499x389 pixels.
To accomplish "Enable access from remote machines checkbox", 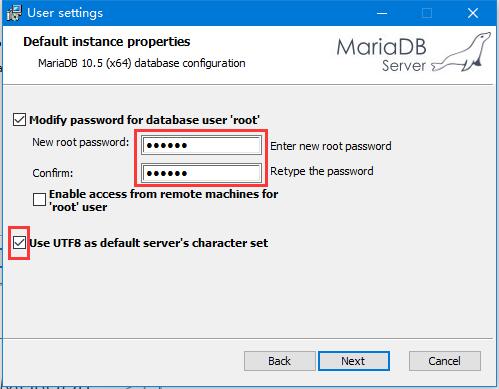I will pyautogui.click(x=39, y=200).
